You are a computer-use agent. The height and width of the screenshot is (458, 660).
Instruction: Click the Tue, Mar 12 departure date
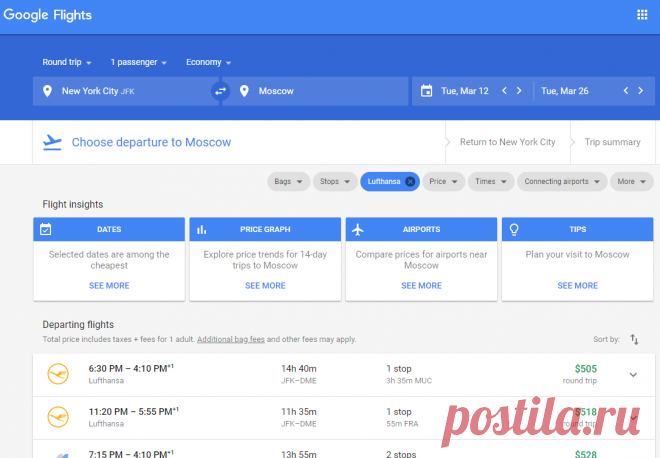[x=465, y=91]
